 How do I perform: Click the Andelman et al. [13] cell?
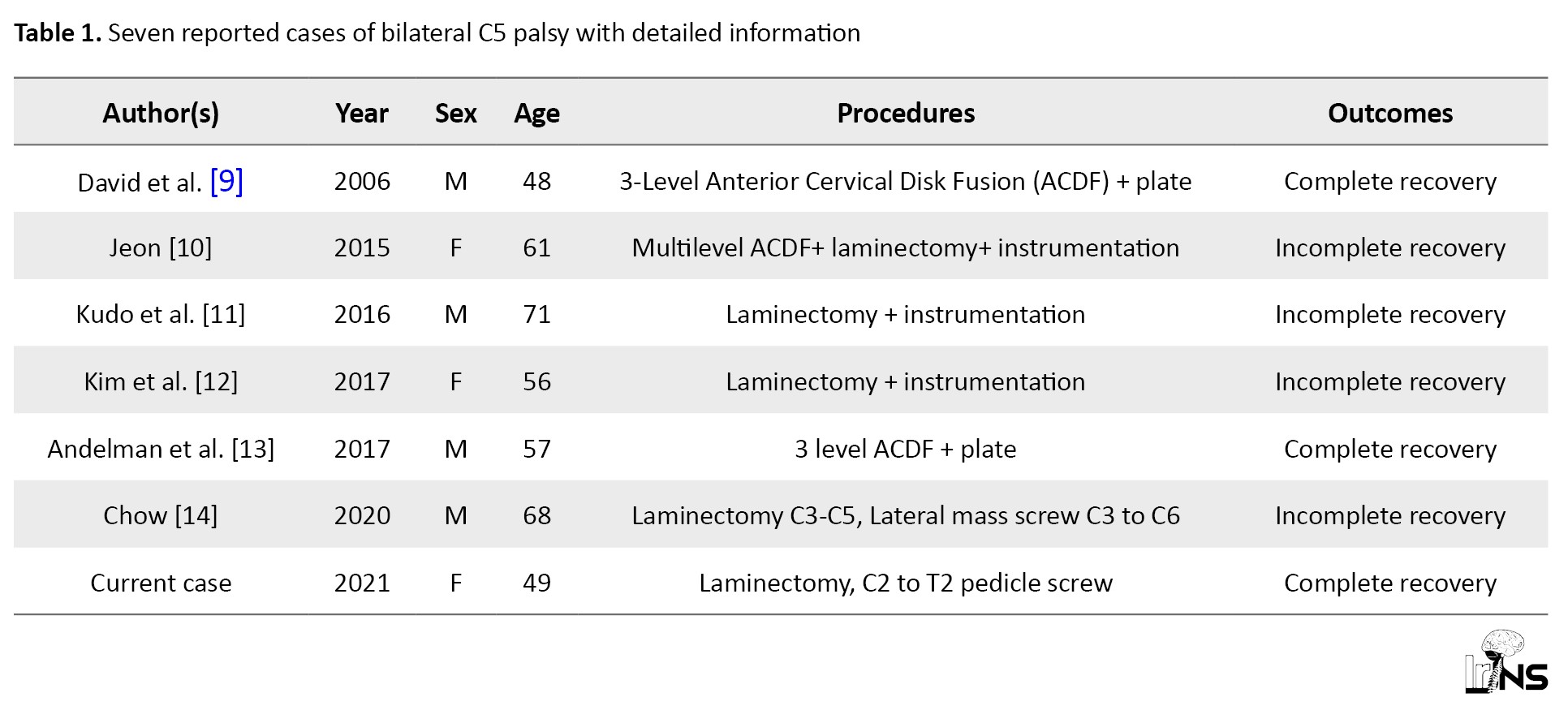[161, 449]
